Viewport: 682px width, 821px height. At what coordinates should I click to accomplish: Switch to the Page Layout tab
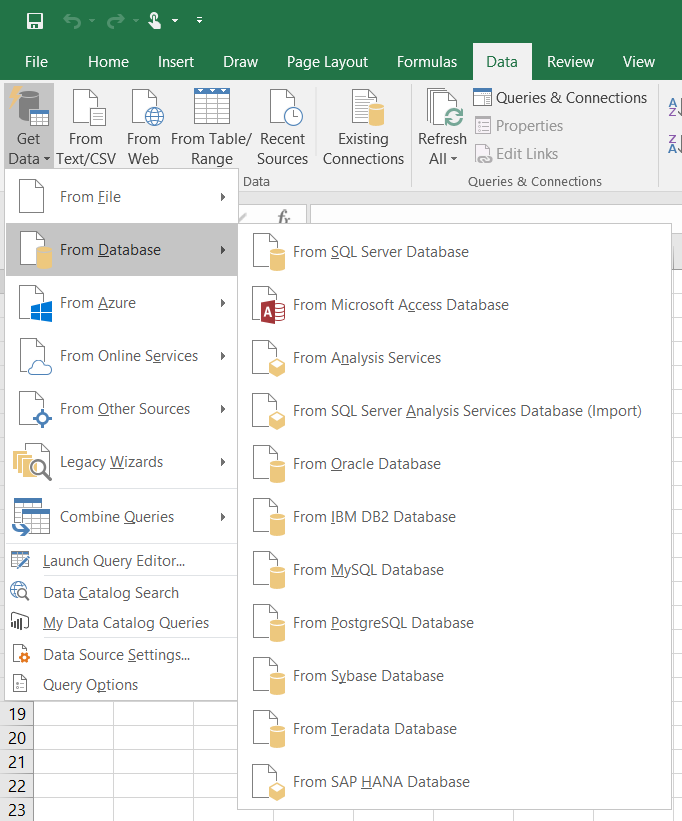pyautogui.click(x=327, y=62)
